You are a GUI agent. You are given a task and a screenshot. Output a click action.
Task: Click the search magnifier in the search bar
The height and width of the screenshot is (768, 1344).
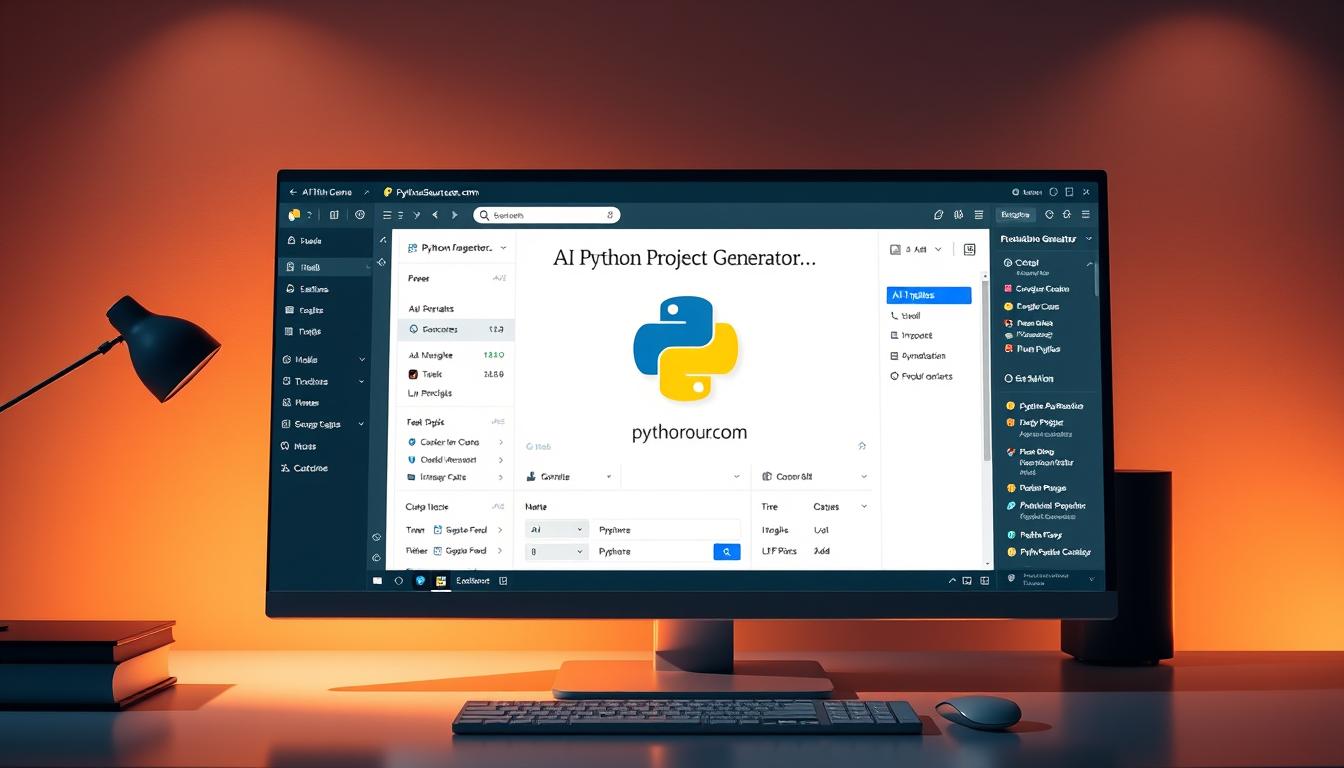(x=484, y=214)
